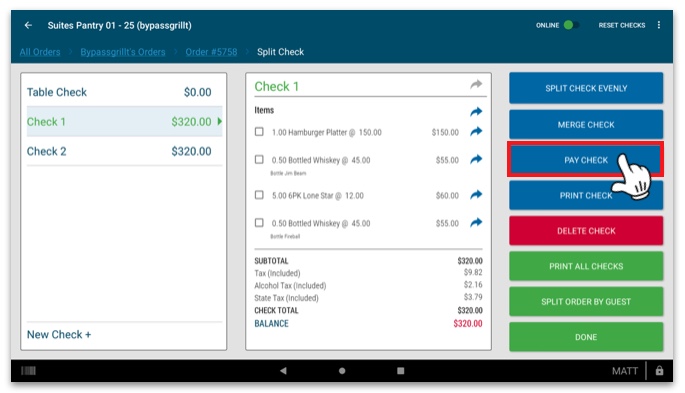Go to All Orders breadcrumb
685x393 pixels.
pyautogui.click(x=40, y=52)
